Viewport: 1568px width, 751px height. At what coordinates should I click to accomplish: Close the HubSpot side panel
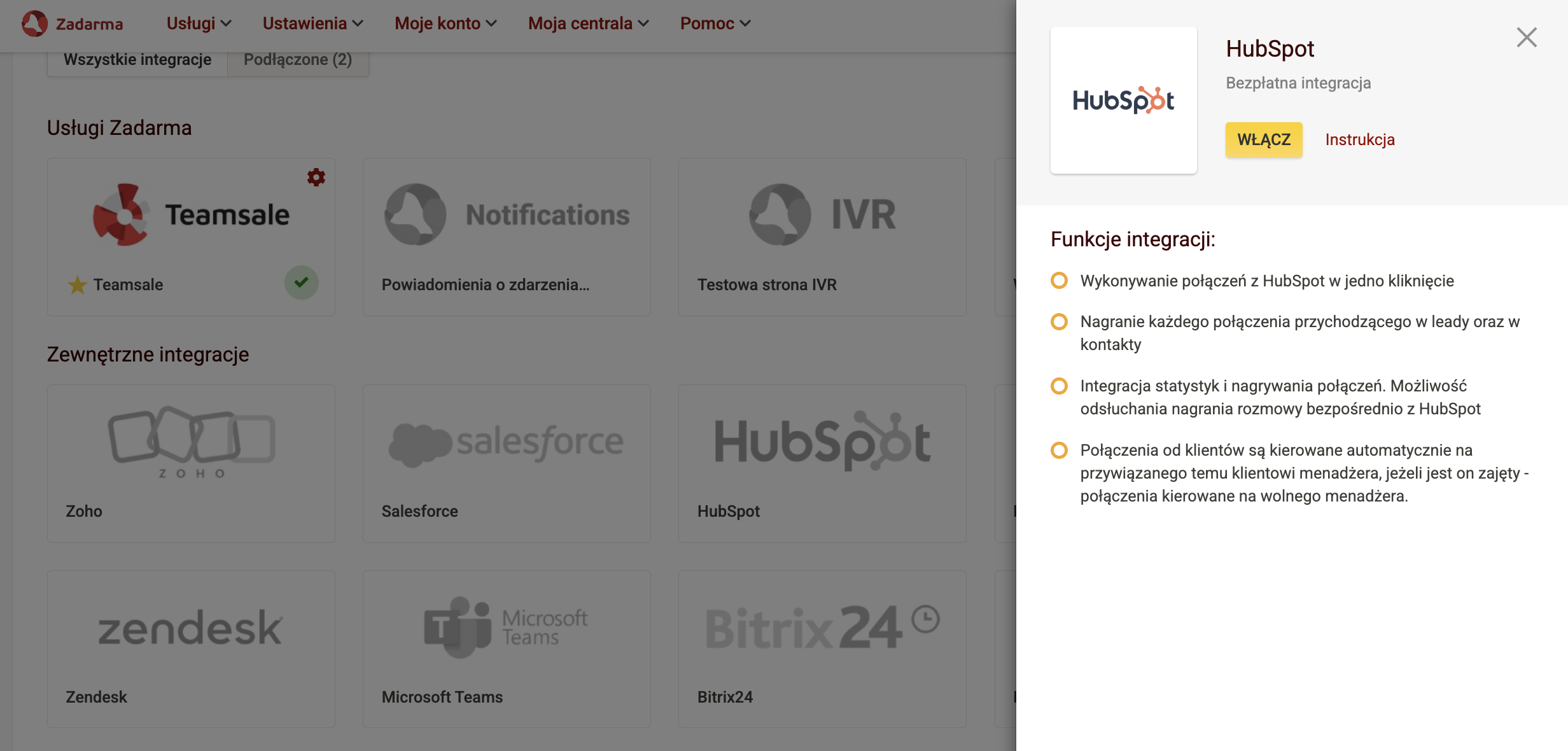(1527, 38)
